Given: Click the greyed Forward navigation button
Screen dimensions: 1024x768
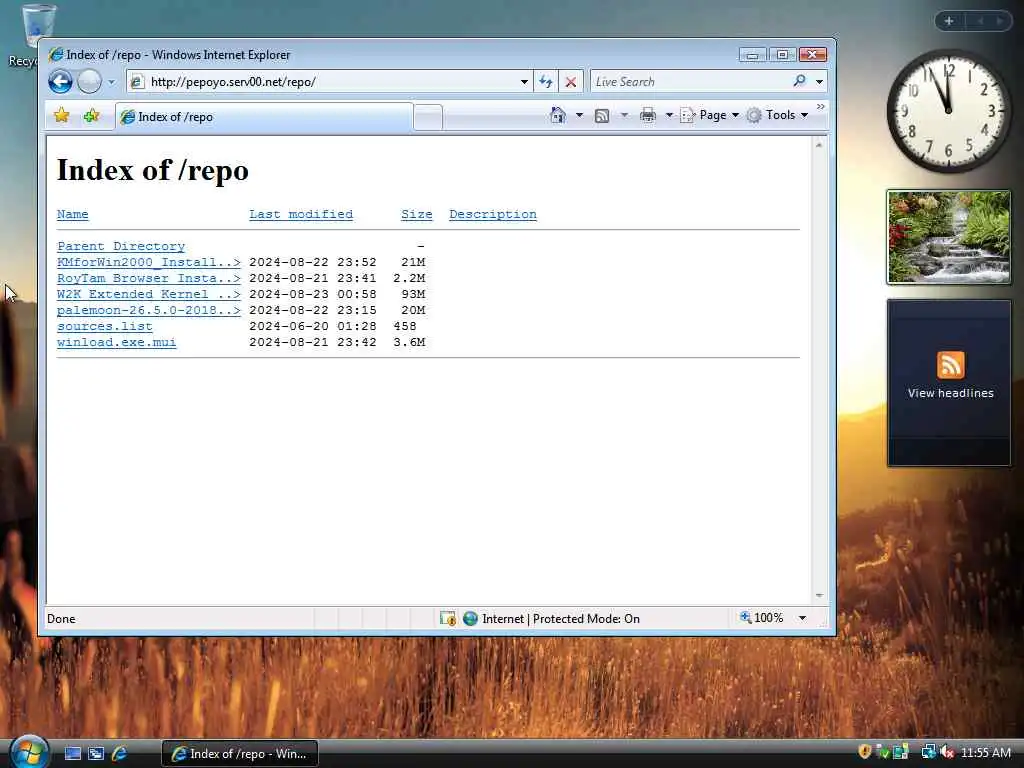Looking at the screenshot, I should pos(89,82).
